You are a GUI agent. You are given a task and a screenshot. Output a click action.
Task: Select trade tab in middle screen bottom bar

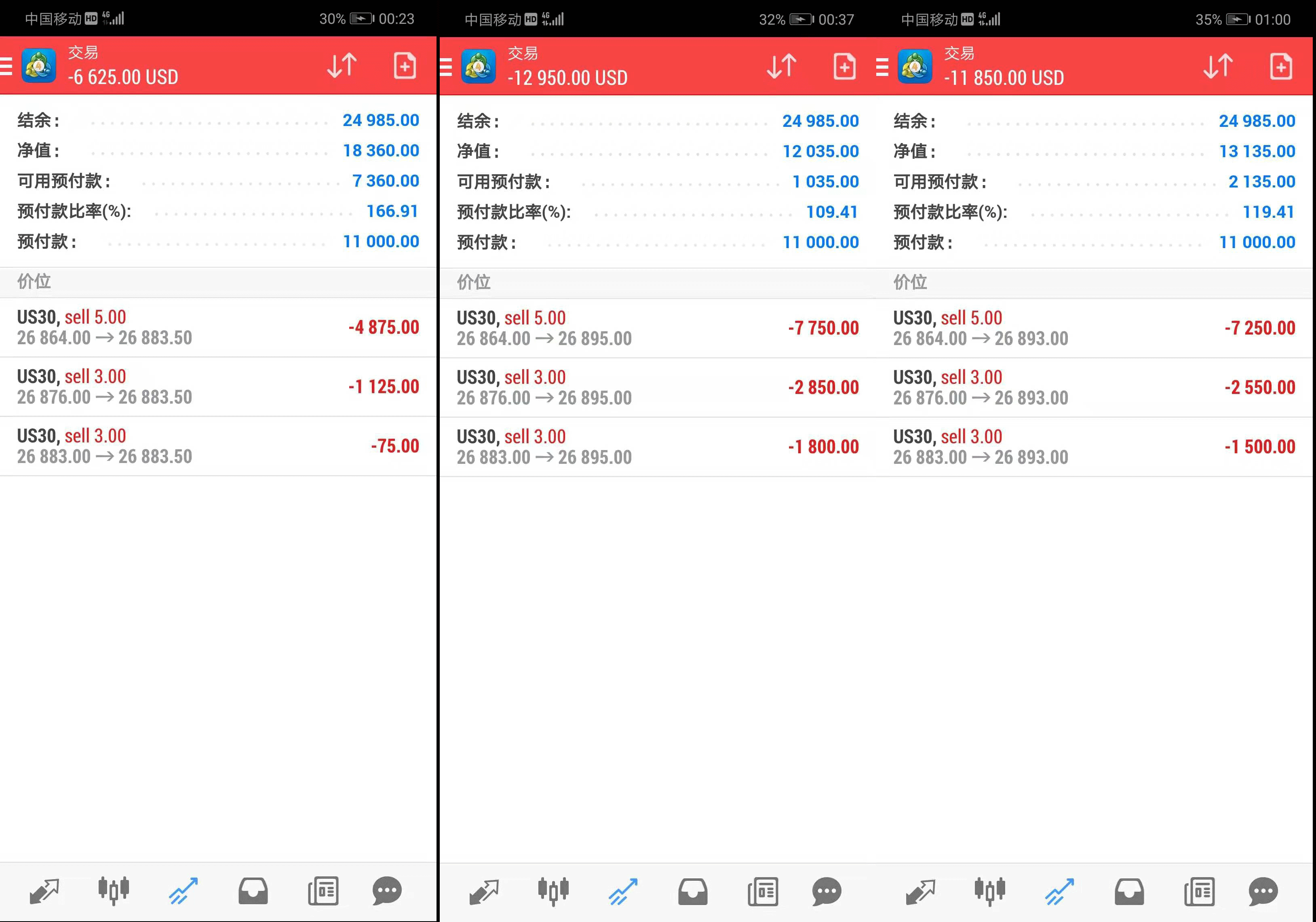[x=623, y=892]
